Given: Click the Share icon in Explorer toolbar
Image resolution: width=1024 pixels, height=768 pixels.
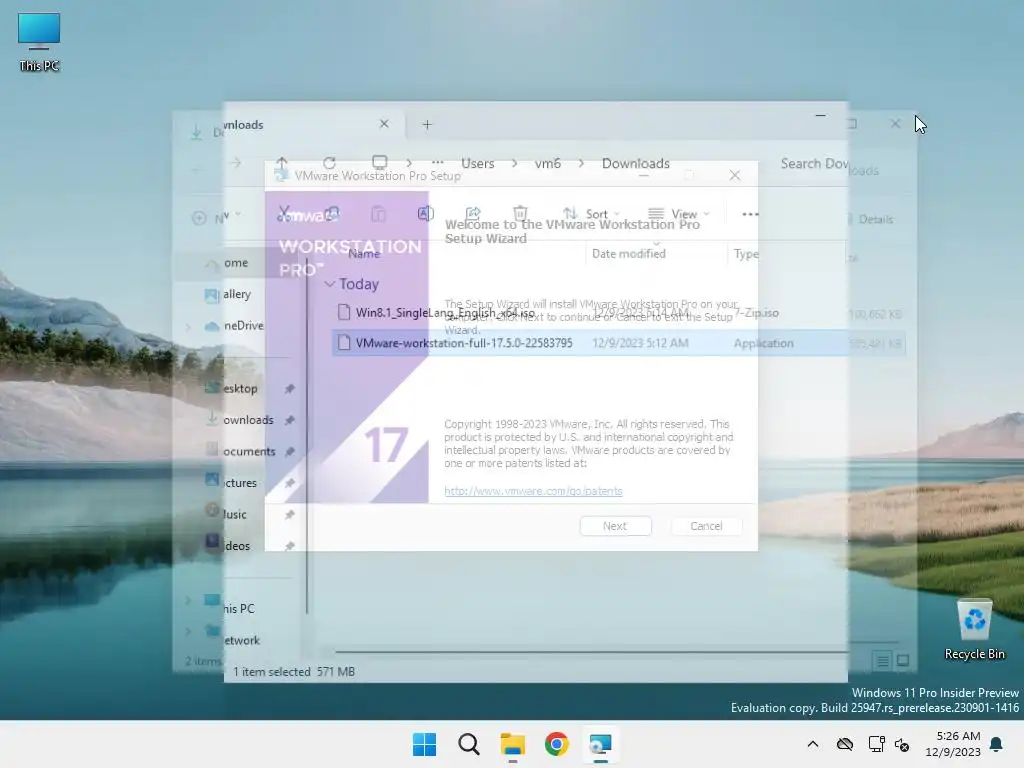Looking at the screenshot, I should (473, 214).
